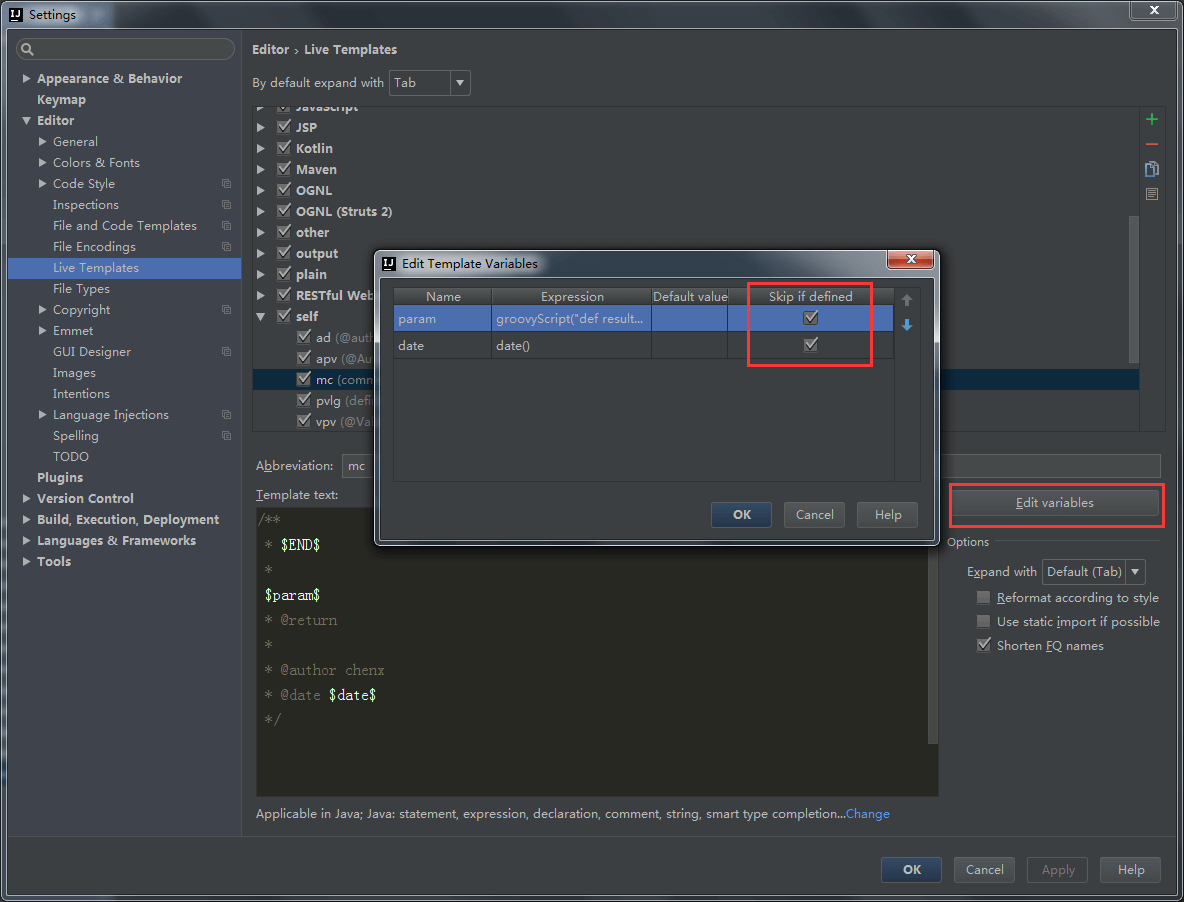Uncheck the Kotlin template group

click(284, 148)
